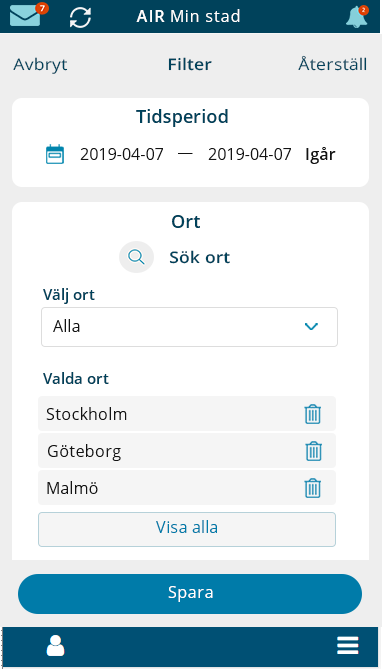Choose the Igår quick period option
The width and height of the screenshot is (382, 669).
[x=320, y=155]
